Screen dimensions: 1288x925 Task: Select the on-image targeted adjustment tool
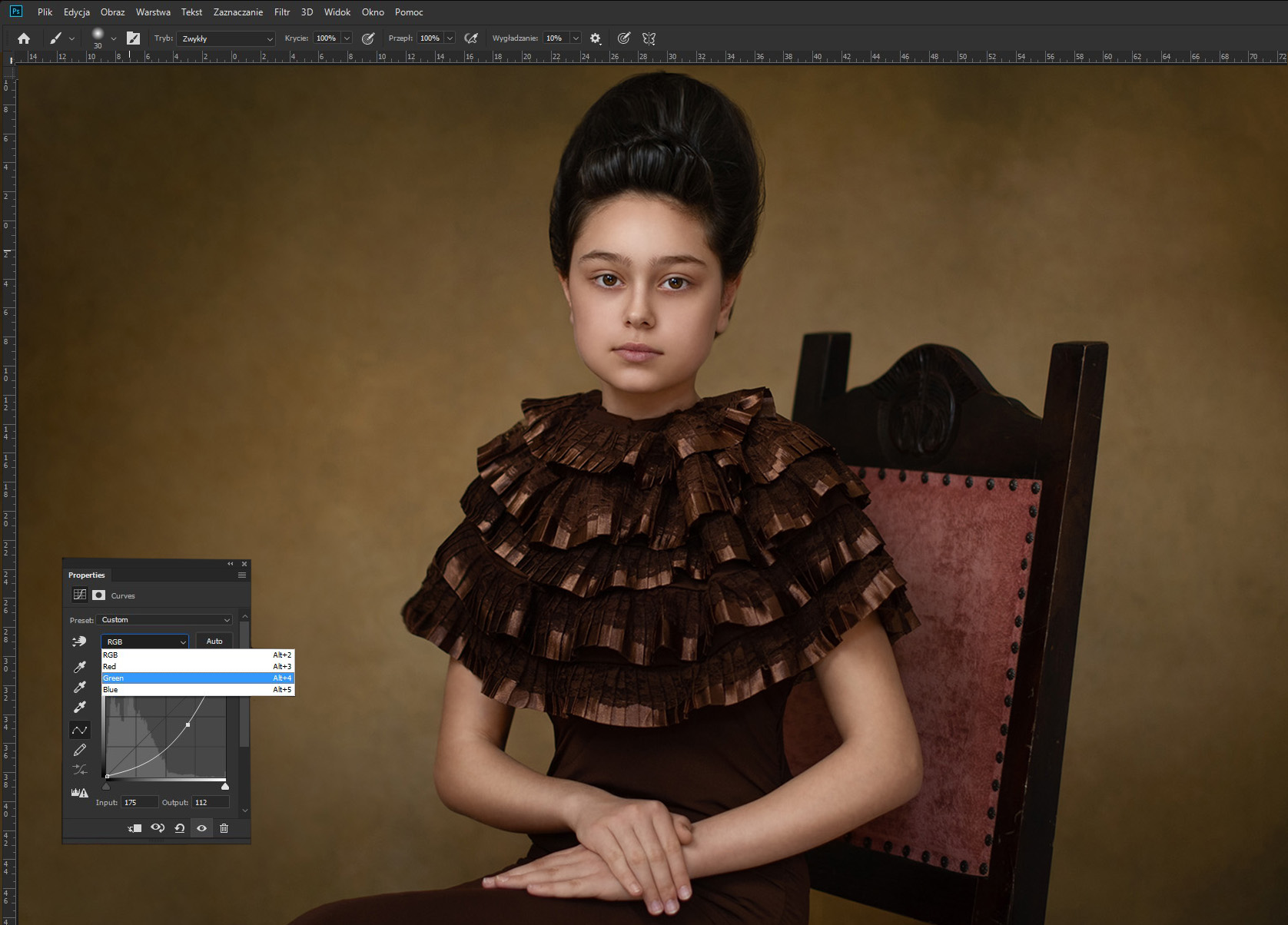79,642
